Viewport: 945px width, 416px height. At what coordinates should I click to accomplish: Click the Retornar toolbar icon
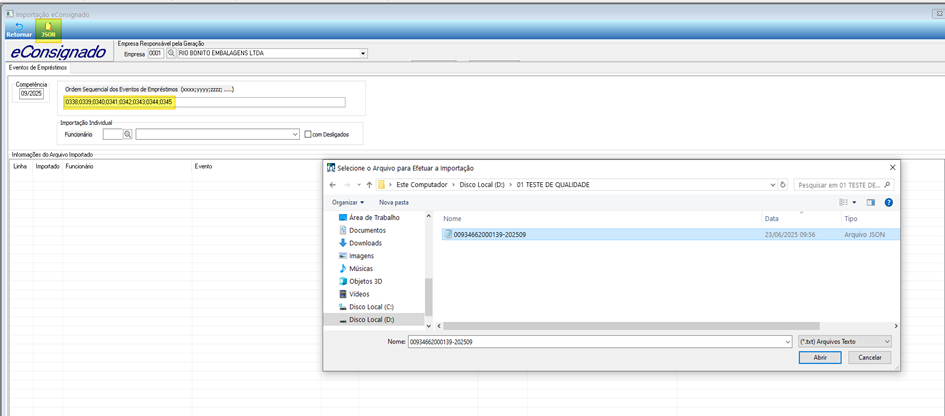(18, 30)
